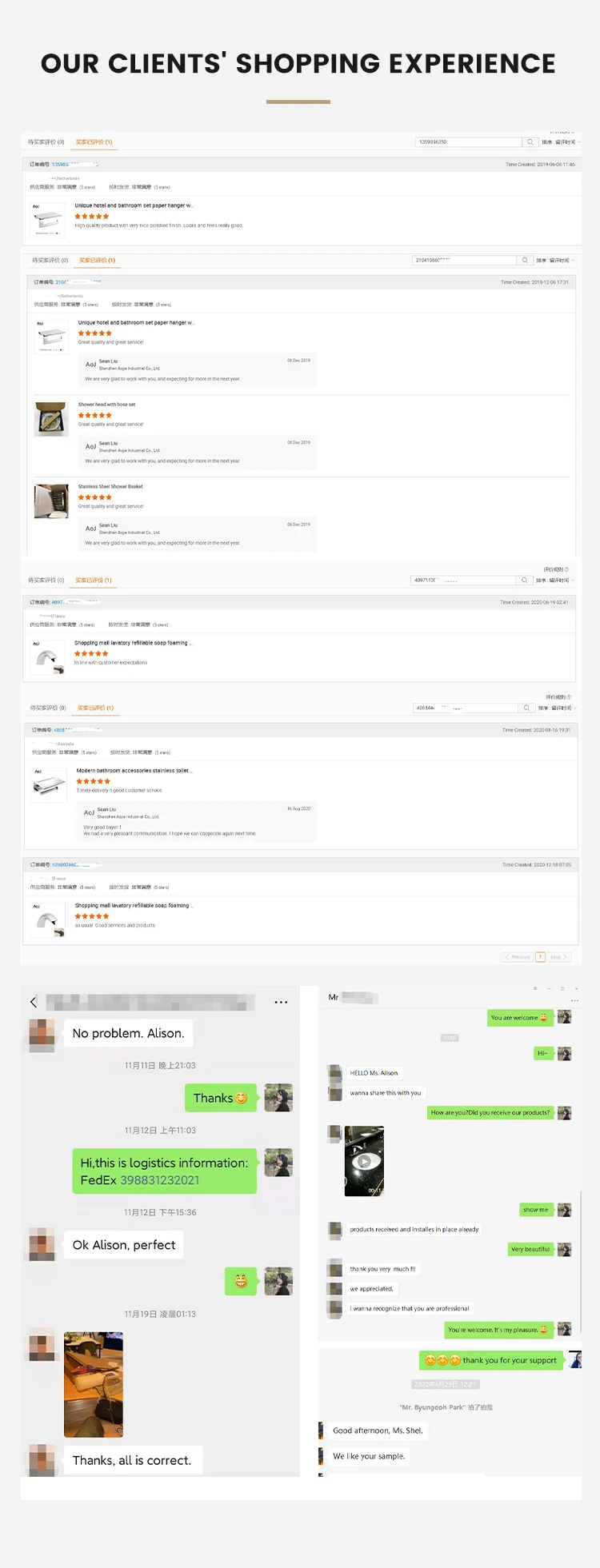This screenshot has width=600, height=1568.
Task: Expand sort dropdown beside the 210410860 search
Action: [555, 261]
